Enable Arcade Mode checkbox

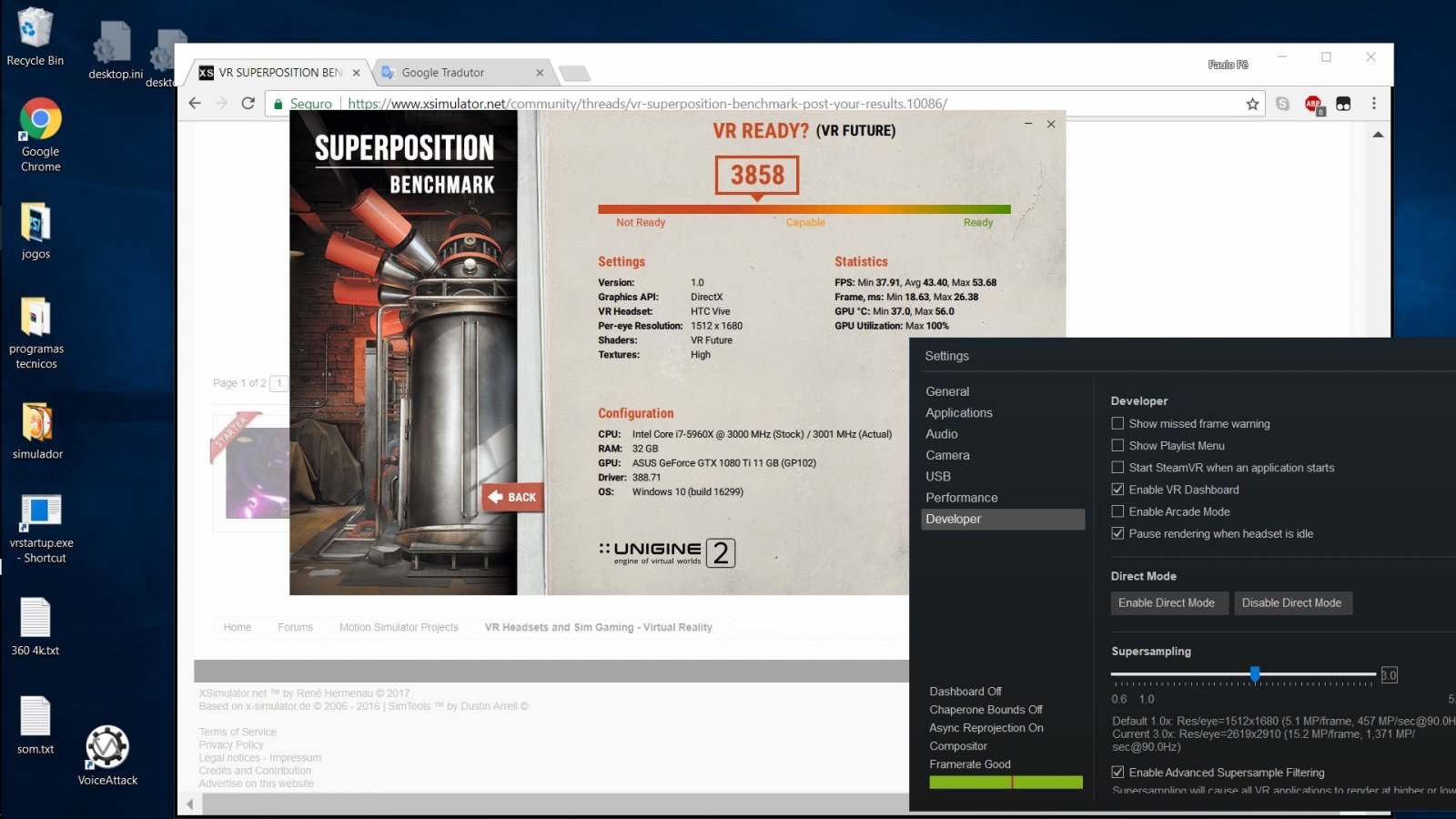pos(1117,511)
